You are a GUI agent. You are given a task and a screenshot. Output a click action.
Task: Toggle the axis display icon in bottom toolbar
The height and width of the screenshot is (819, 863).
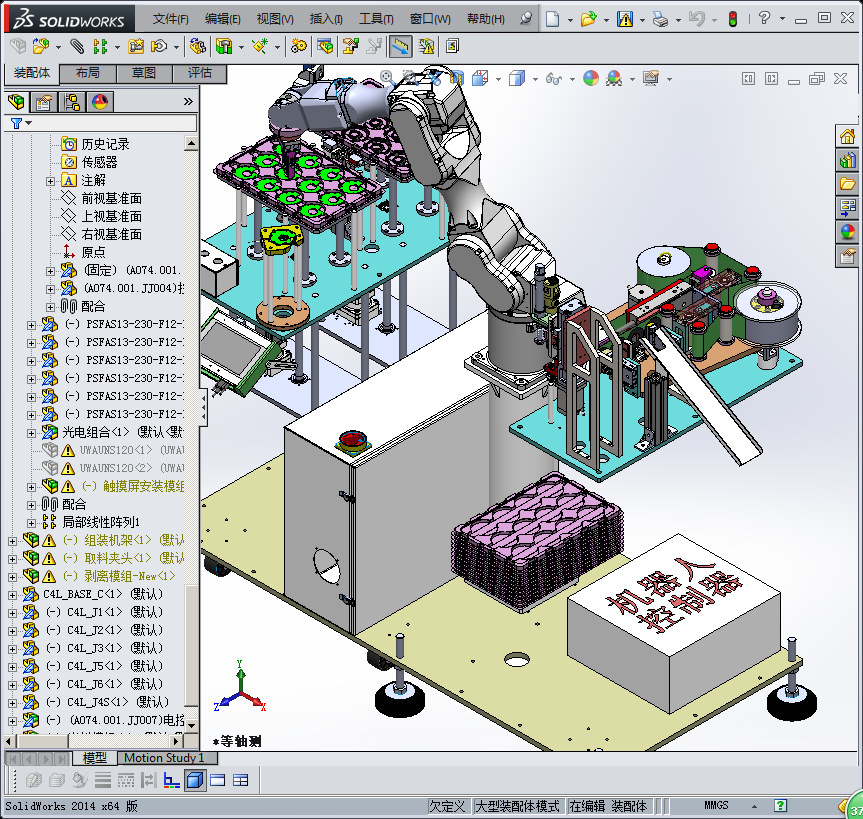tap(172, 780)
